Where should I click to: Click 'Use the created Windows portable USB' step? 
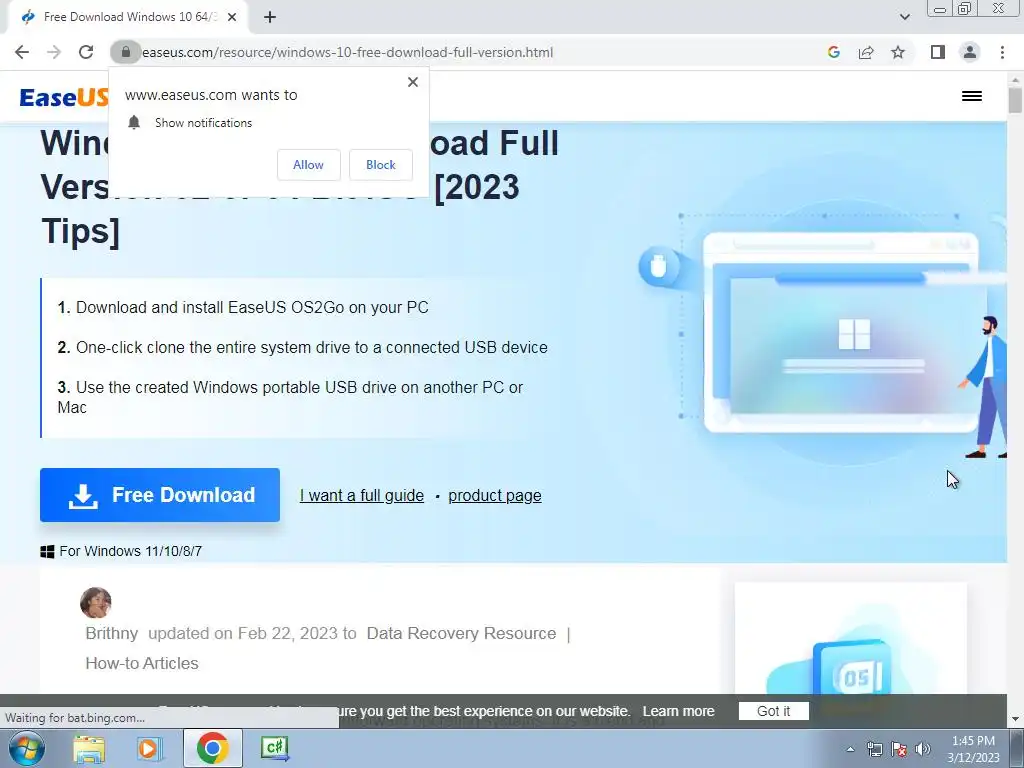(x=290, y=397)
